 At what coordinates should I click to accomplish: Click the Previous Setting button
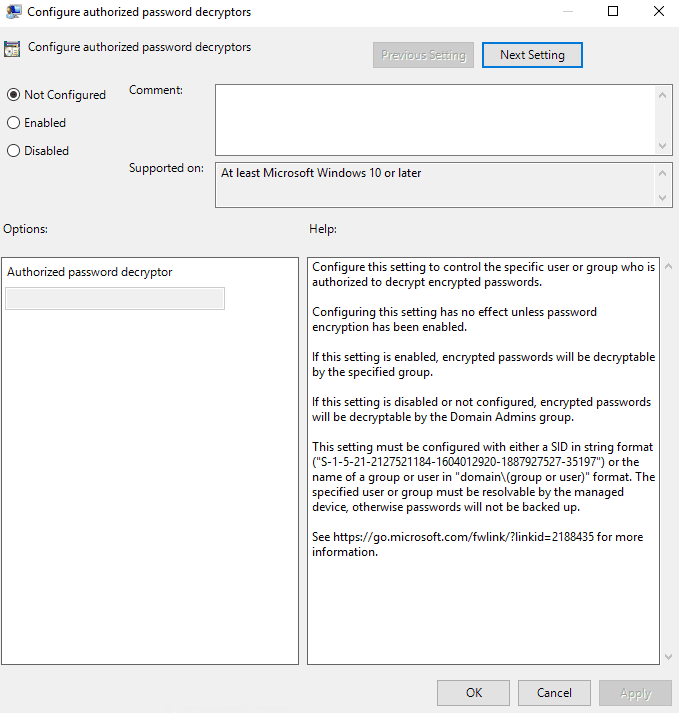(423, 55)
